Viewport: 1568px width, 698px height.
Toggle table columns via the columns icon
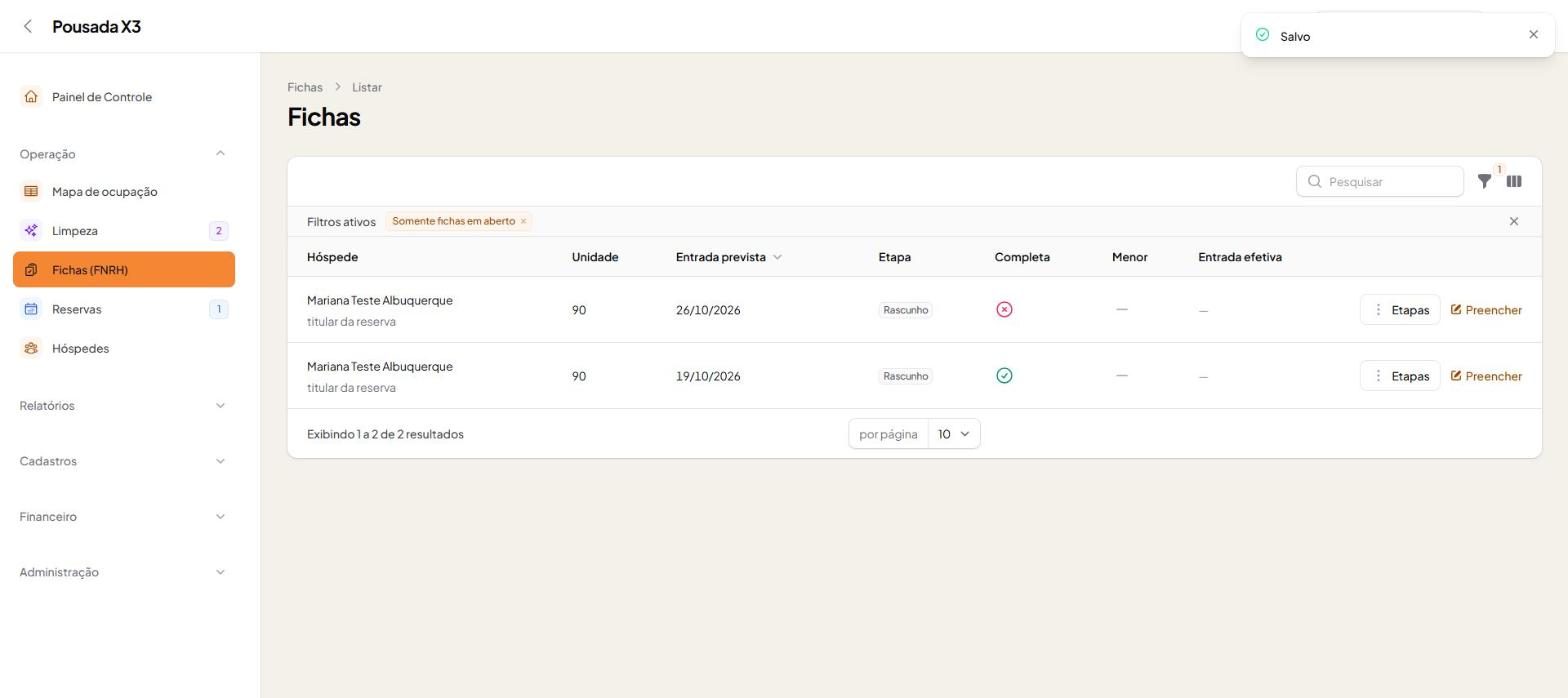[1514, 182]
